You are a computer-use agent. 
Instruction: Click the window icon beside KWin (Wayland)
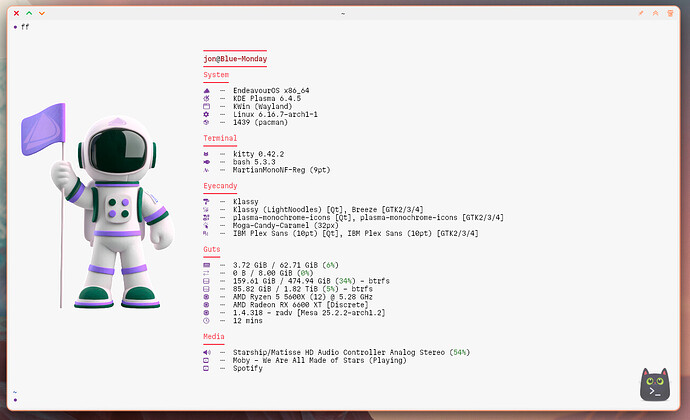click(x=206, y=107)
